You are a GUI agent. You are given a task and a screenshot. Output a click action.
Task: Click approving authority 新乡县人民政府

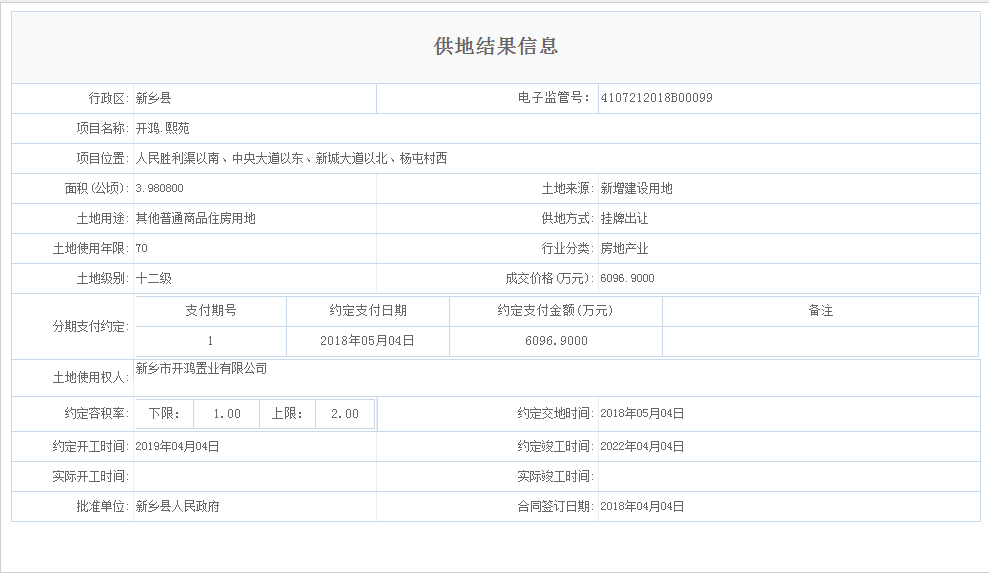click(177, 506)
